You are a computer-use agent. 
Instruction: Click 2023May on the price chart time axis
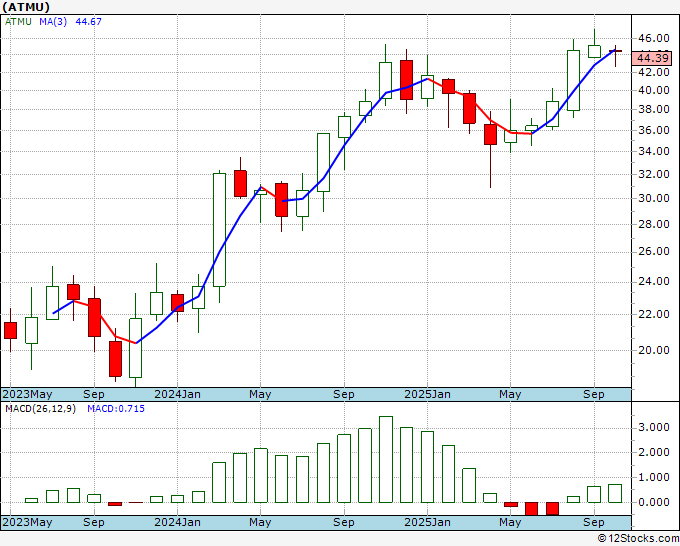[27, 394]
